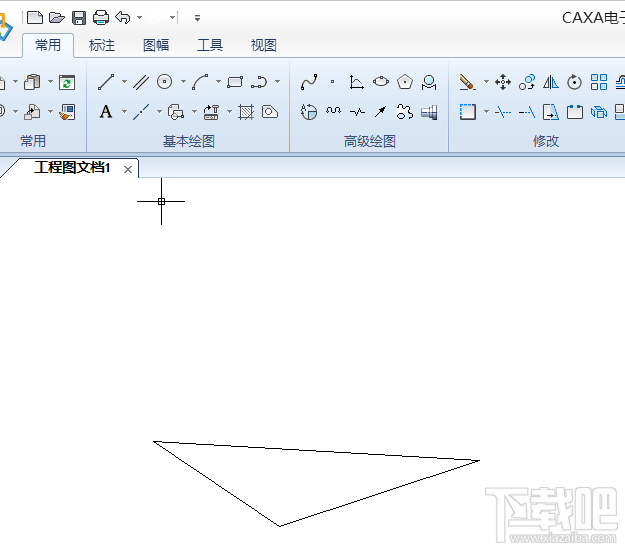Select the Hatch fill tool

coord(246,112)
